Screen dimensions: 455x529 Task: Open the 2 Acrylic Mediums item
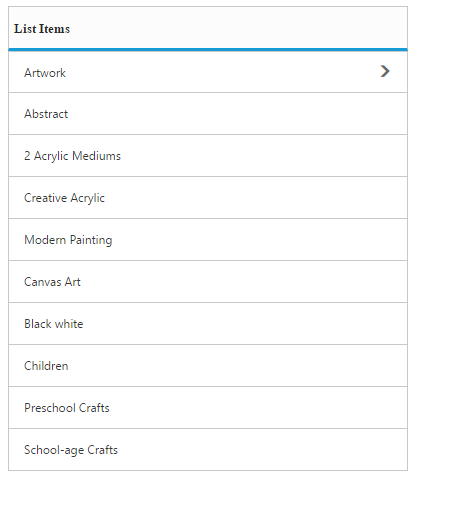(208, 156)
